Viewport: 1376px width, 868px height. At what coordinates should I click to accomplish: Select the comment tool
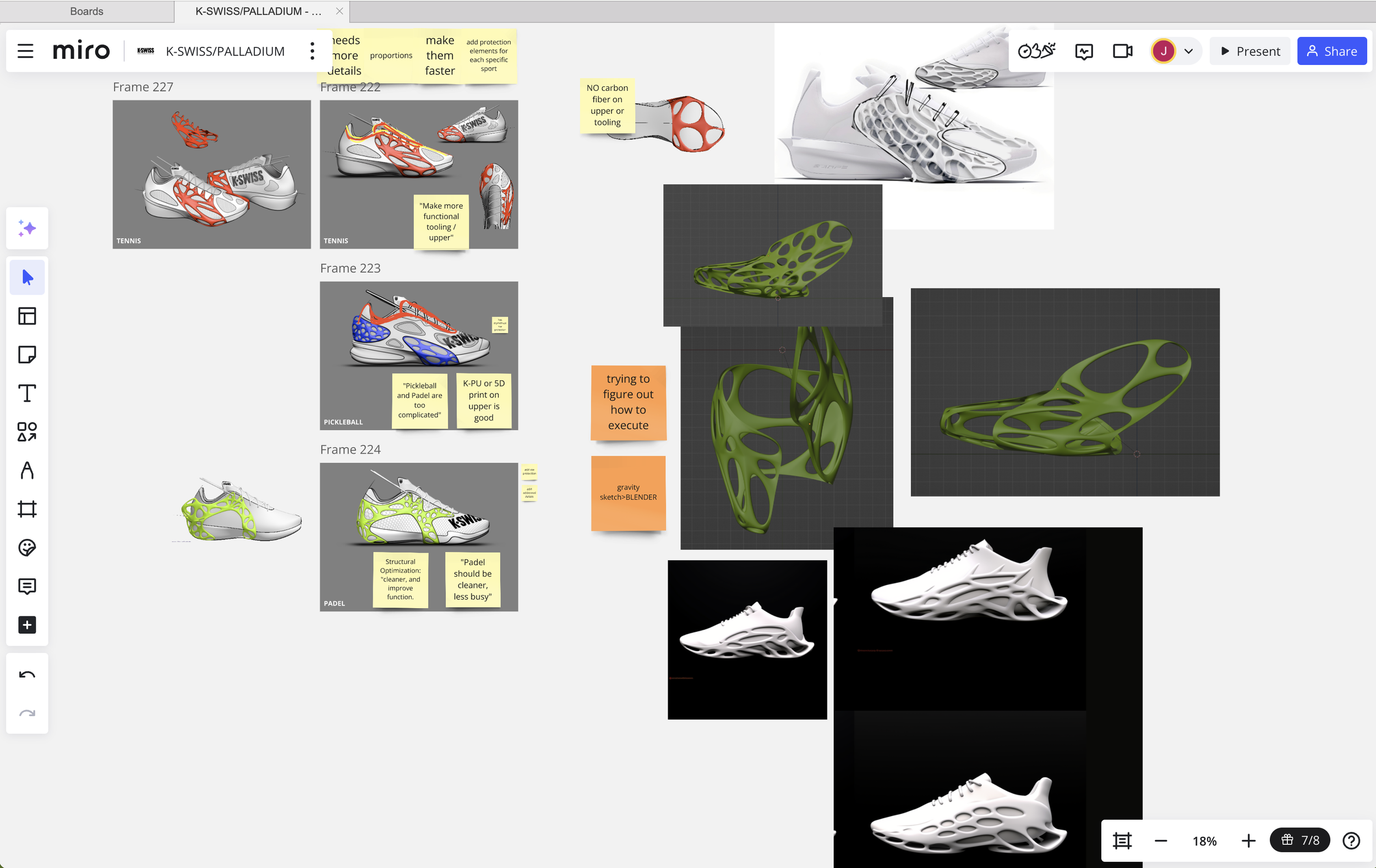click(x=27, y=586)
